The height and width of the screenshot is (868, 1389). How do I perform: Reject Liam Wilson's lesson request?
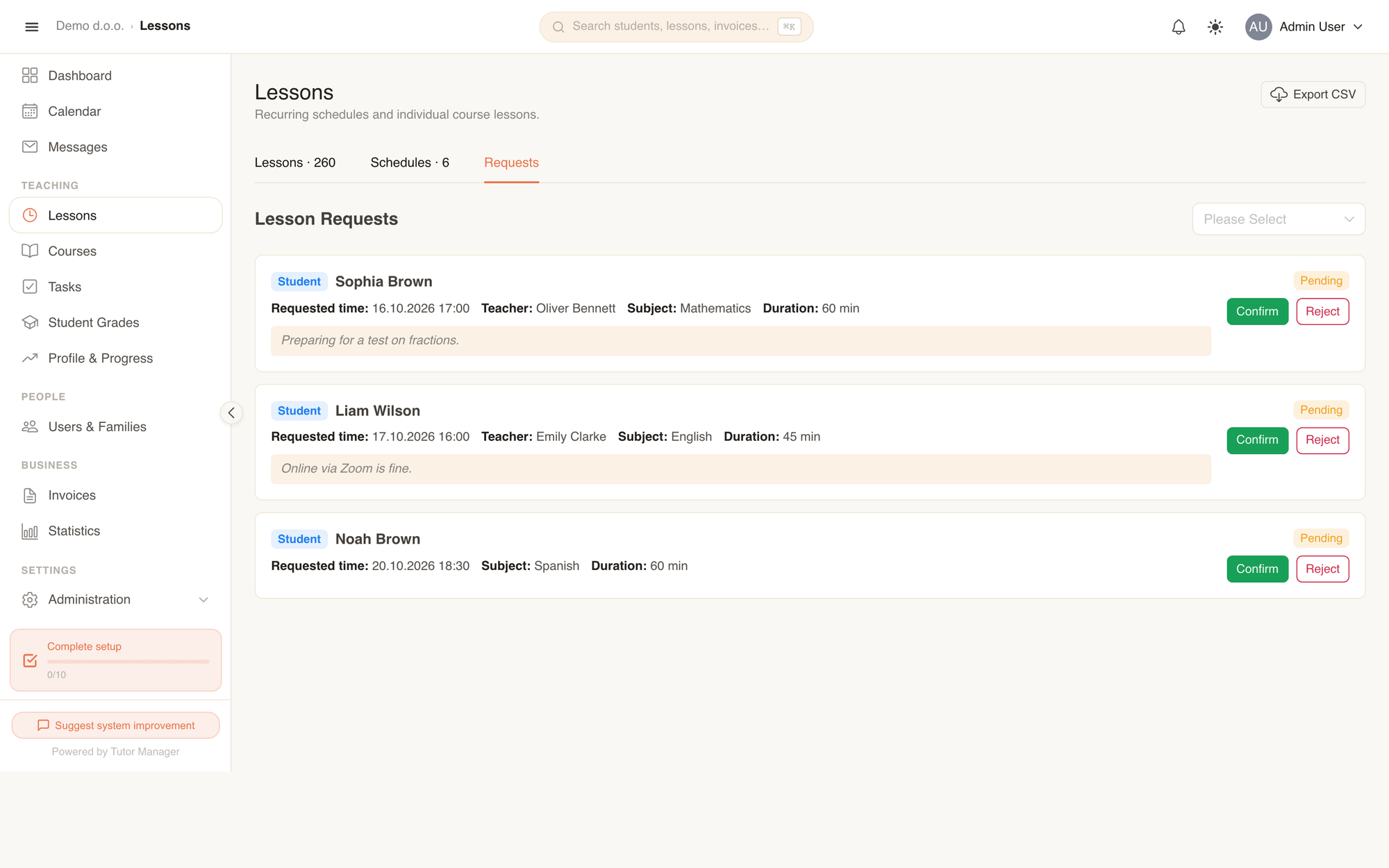[x=1322, y=440]
